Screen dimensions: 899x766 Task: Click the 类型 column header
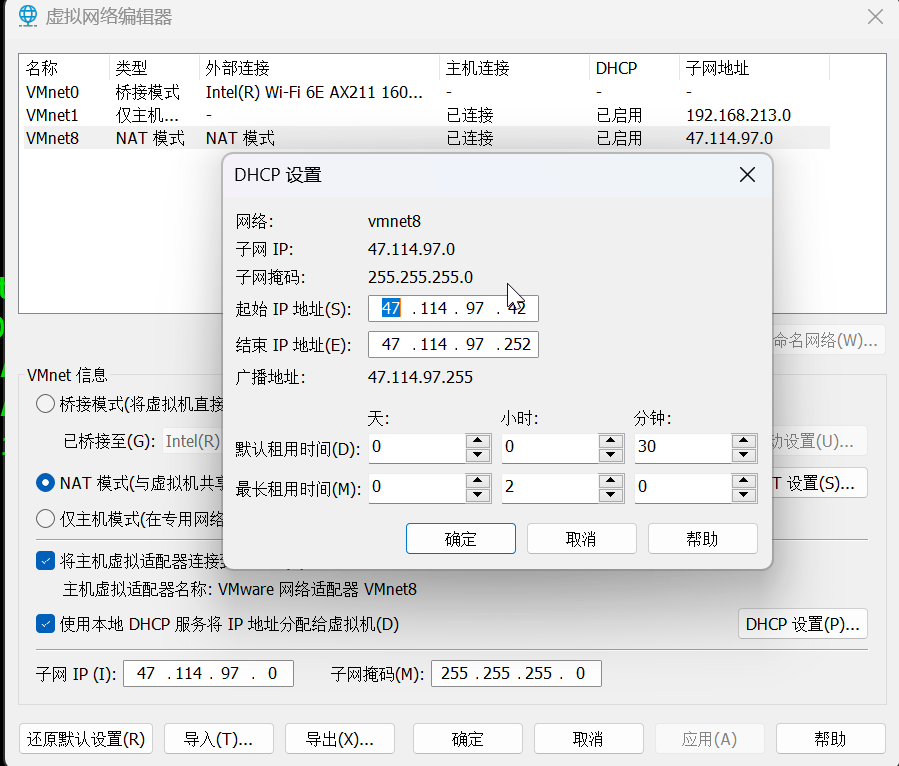coord(154,68)
